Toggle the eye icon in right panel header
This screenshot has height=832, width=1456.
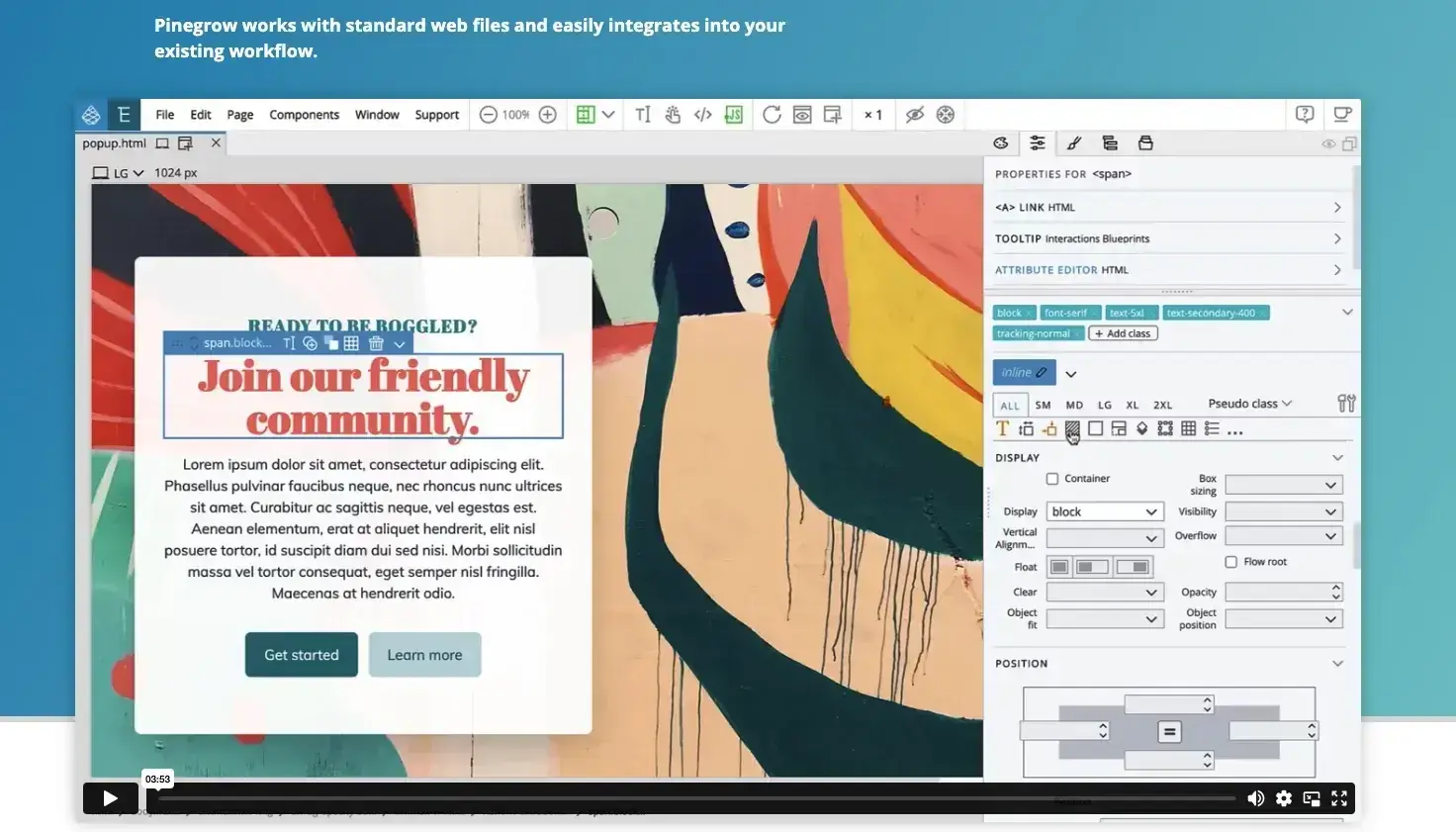1328,144
